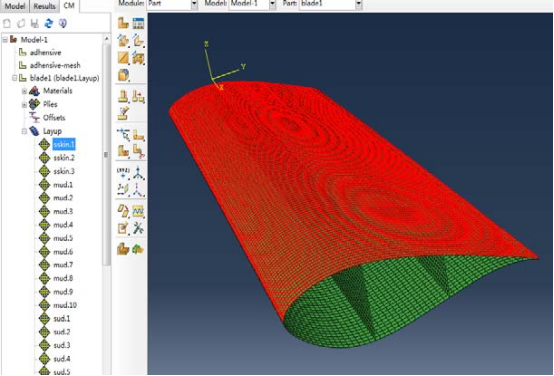Click the blue refresh arrows icon
Image resolution: width=554 pixels, height=376 pixels.
(x=48, y=23)
